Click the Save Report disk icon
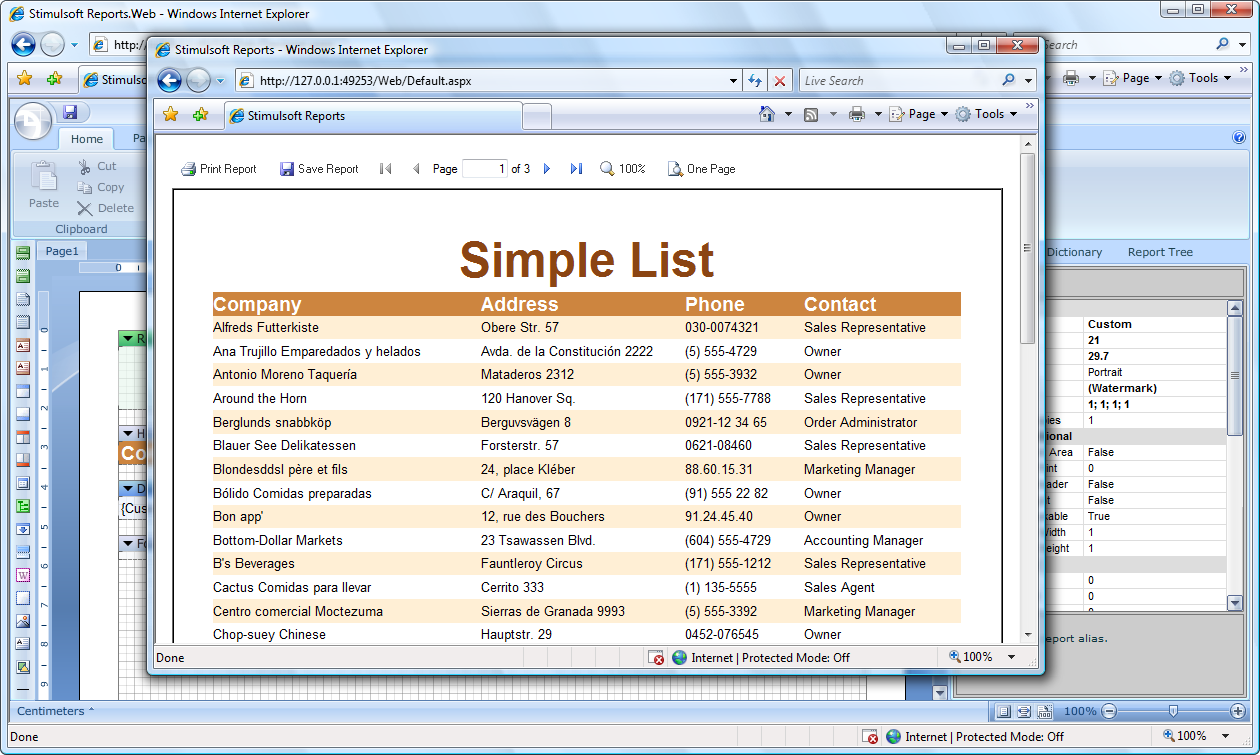This screenshot has width=1260, height=755. tap(287, 169)
